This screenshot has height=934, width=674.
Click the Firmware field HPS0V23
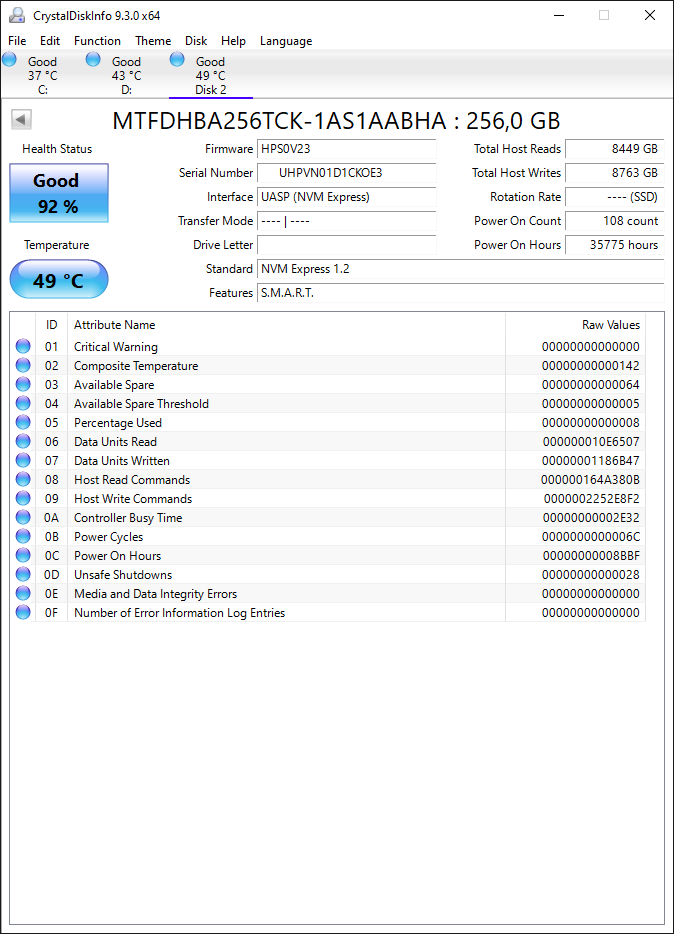point(347,149)
